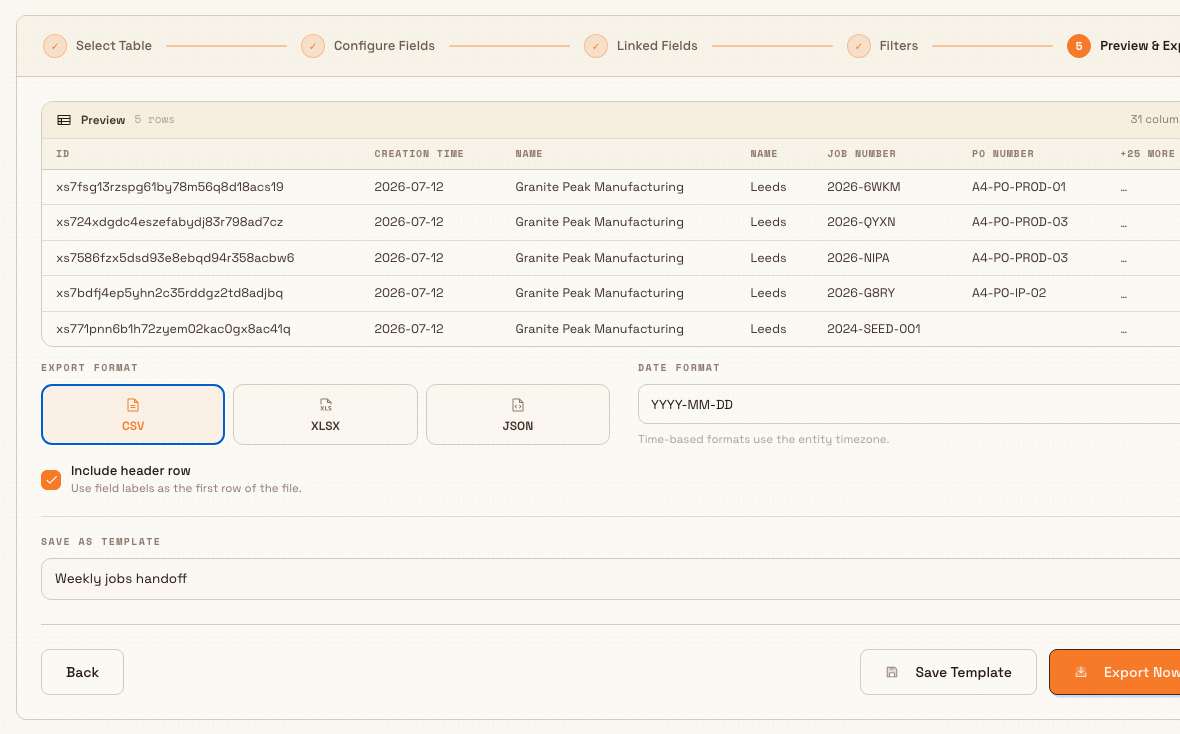The image size is (1180, 734).
Task: Click the Back button
Action: click(x=82, y=672)
